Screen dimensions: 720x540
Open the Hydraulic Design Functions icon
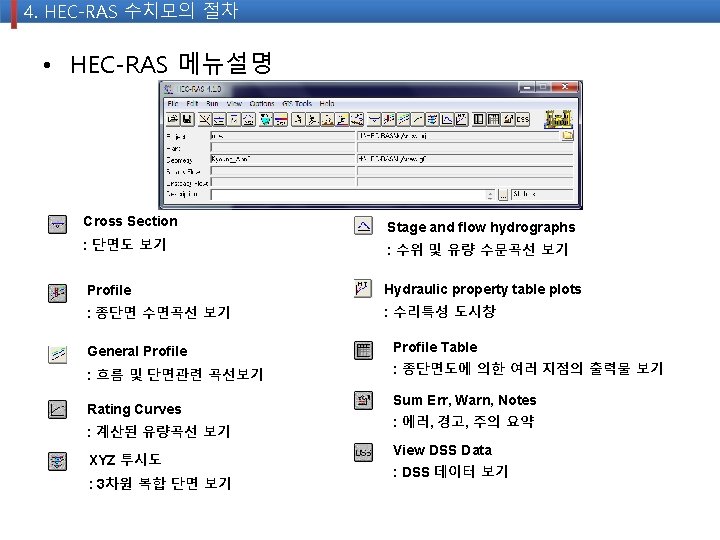pyautogui.click(x=357, y=120)
